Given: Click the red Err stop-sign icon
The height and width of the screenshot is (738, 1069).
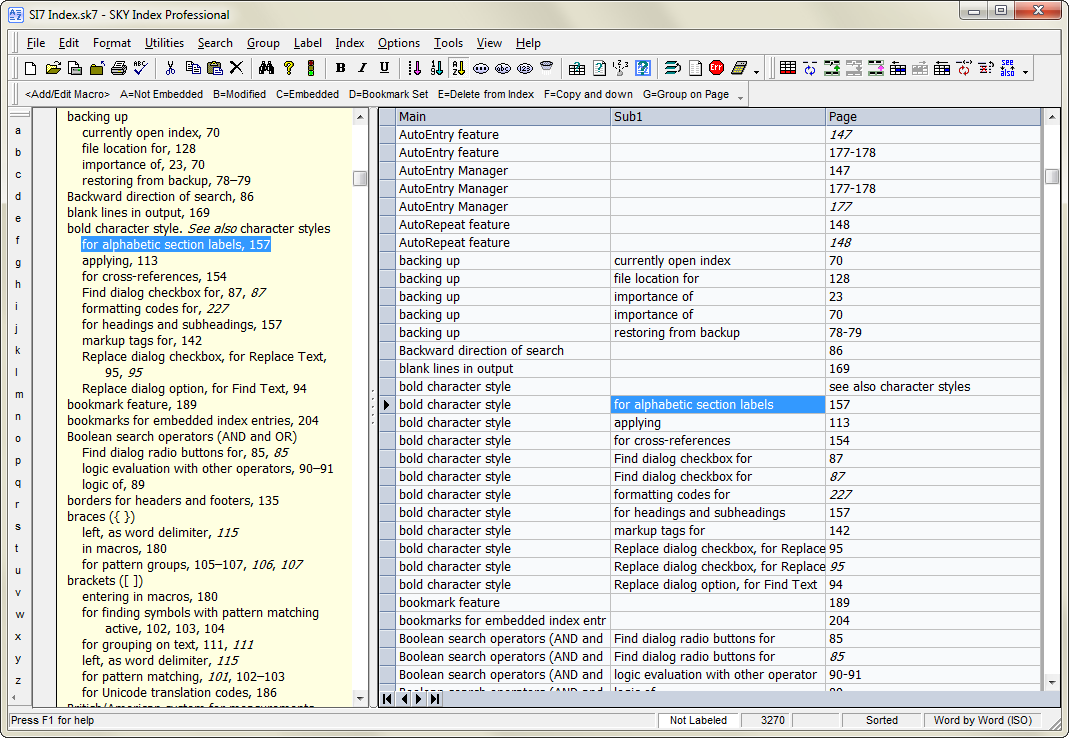Looking at the screenshot, I should click(717, 68).
